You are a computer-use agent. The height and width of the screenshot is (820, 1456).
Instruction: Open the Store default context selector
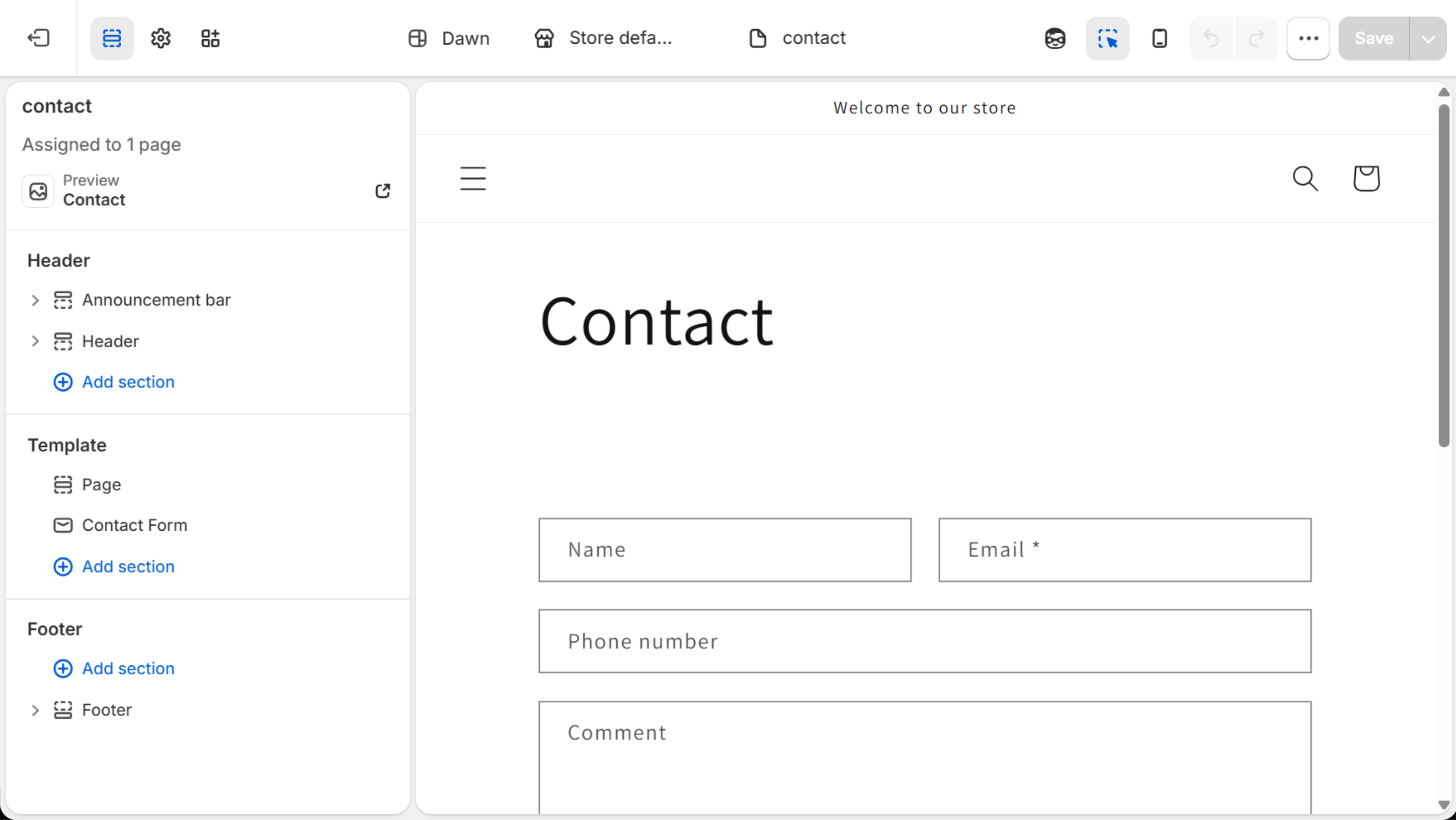coord(604,38)
